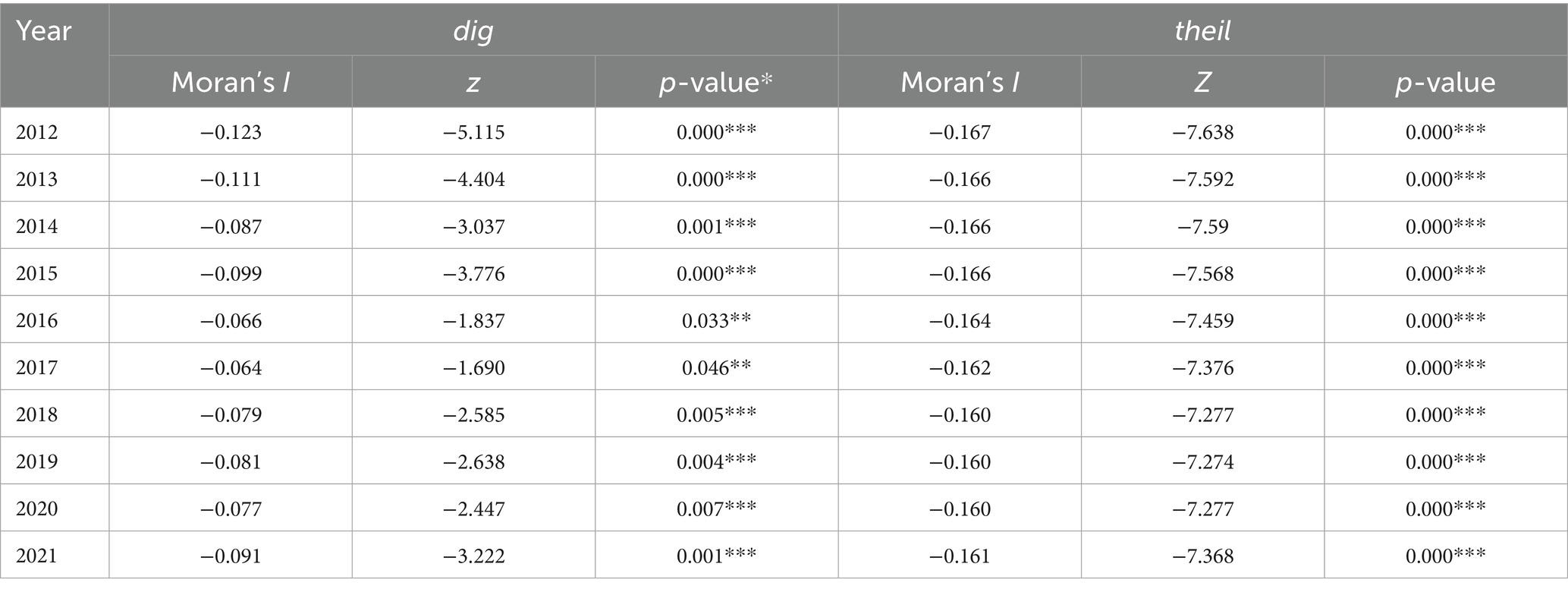
Task: Click Moran's I header under theil
Action: click(960, 82)
